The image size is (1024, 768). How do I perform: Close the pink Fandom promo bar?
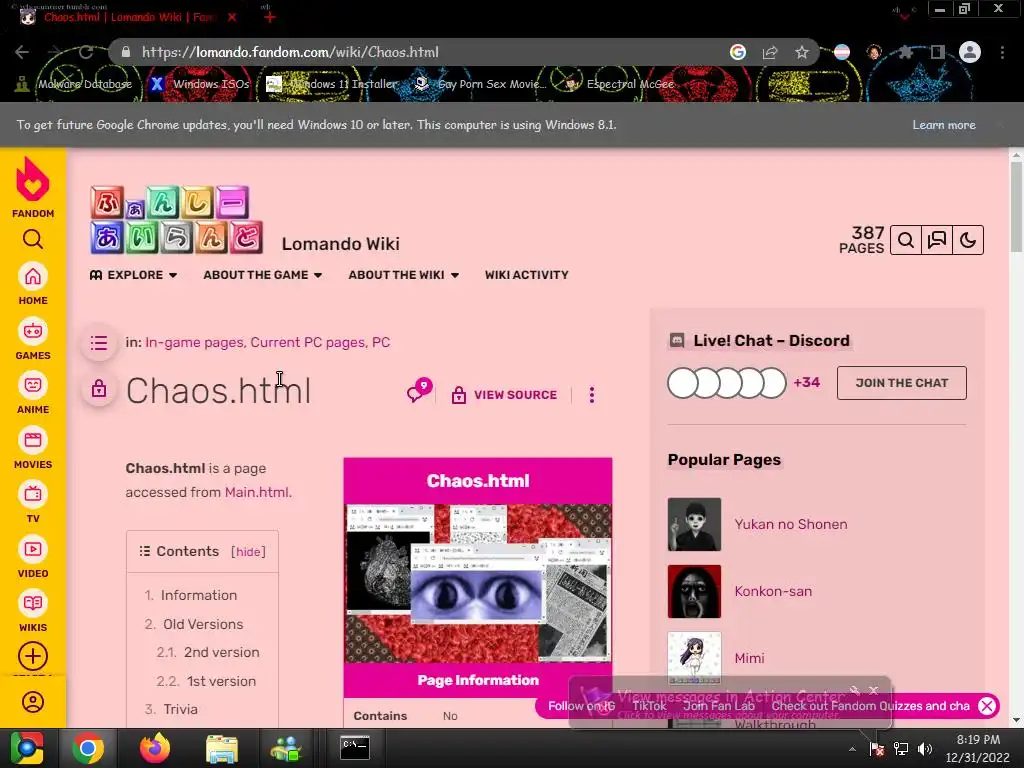click(x=987, y=706)
